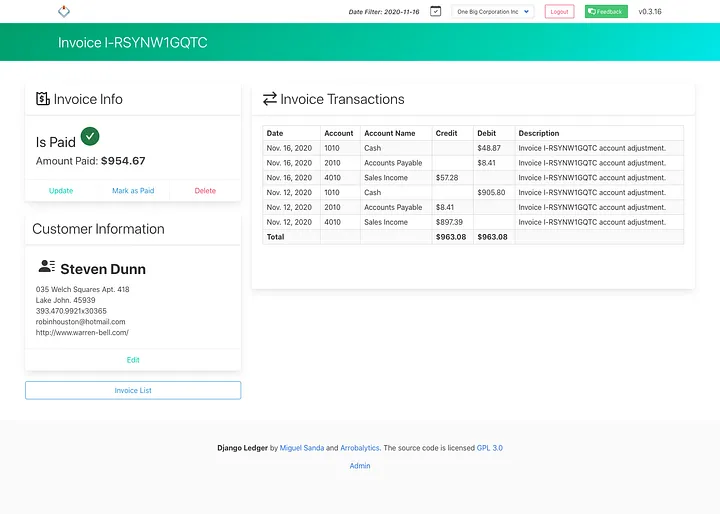Click the Invoice Transactions arrows icon

(x=270, y=99)
